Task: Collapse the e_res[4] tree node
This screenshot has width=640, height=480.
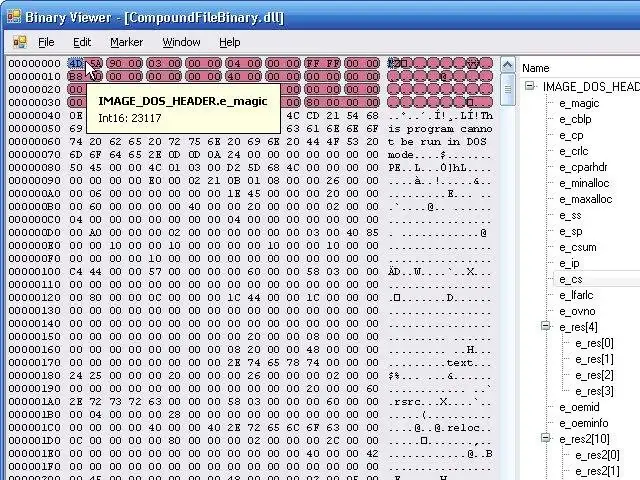Action: (546, 326)
